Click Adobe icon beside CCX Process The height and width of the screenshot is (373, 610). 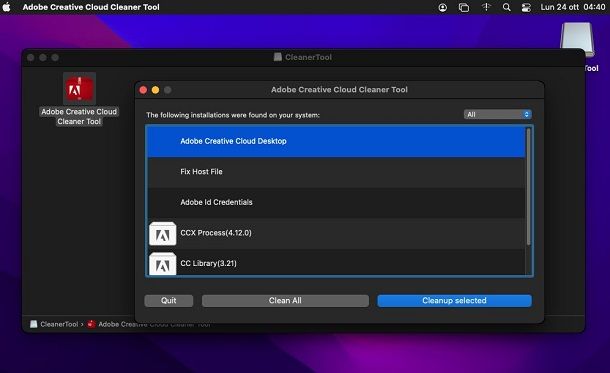point(163,234)
